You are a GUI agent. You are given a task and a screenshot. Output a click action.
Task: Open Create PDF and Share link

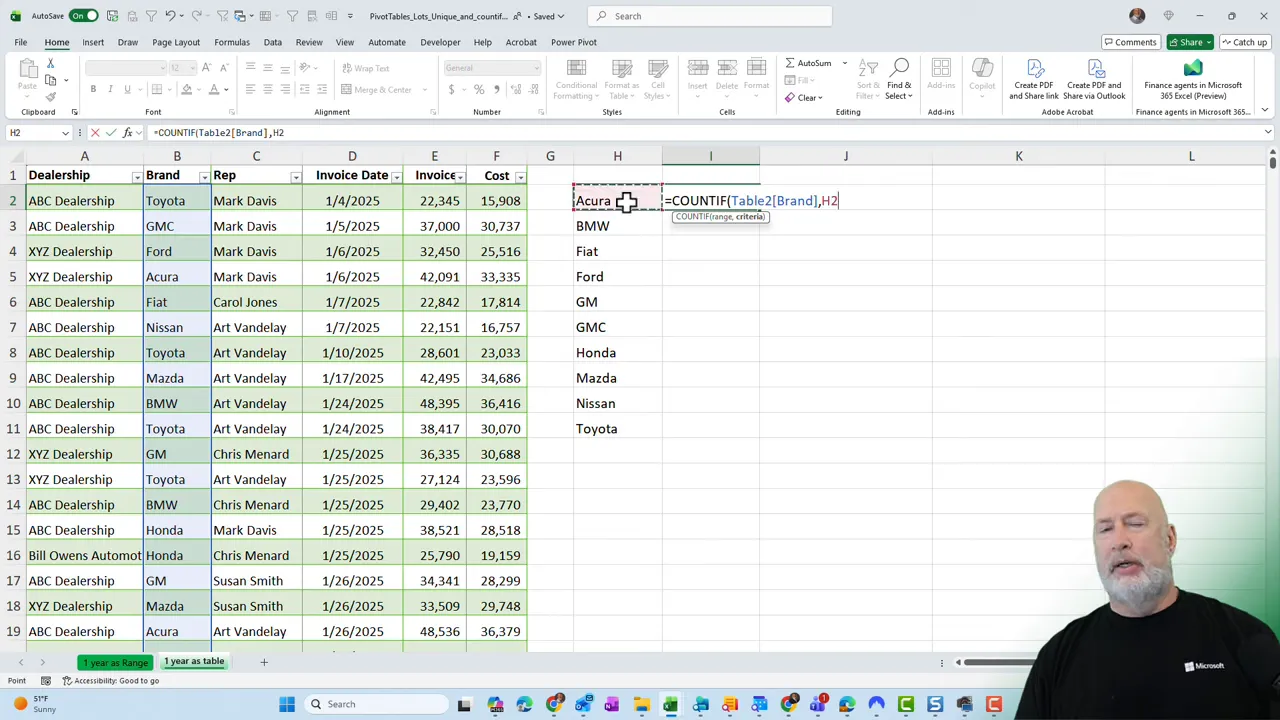click(1033, 78)
